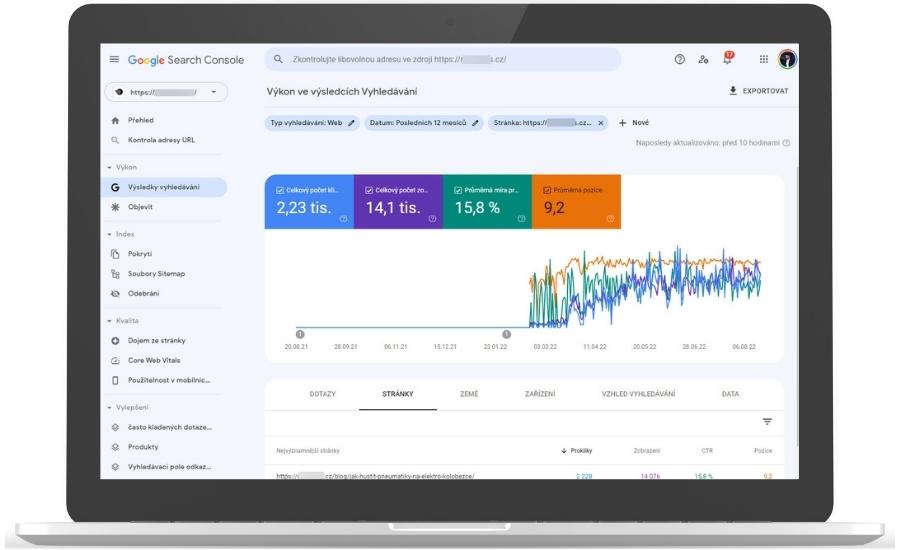The image size is (900, 550).
Task: Open the blog page URL row link
Action: coord(375,476)
